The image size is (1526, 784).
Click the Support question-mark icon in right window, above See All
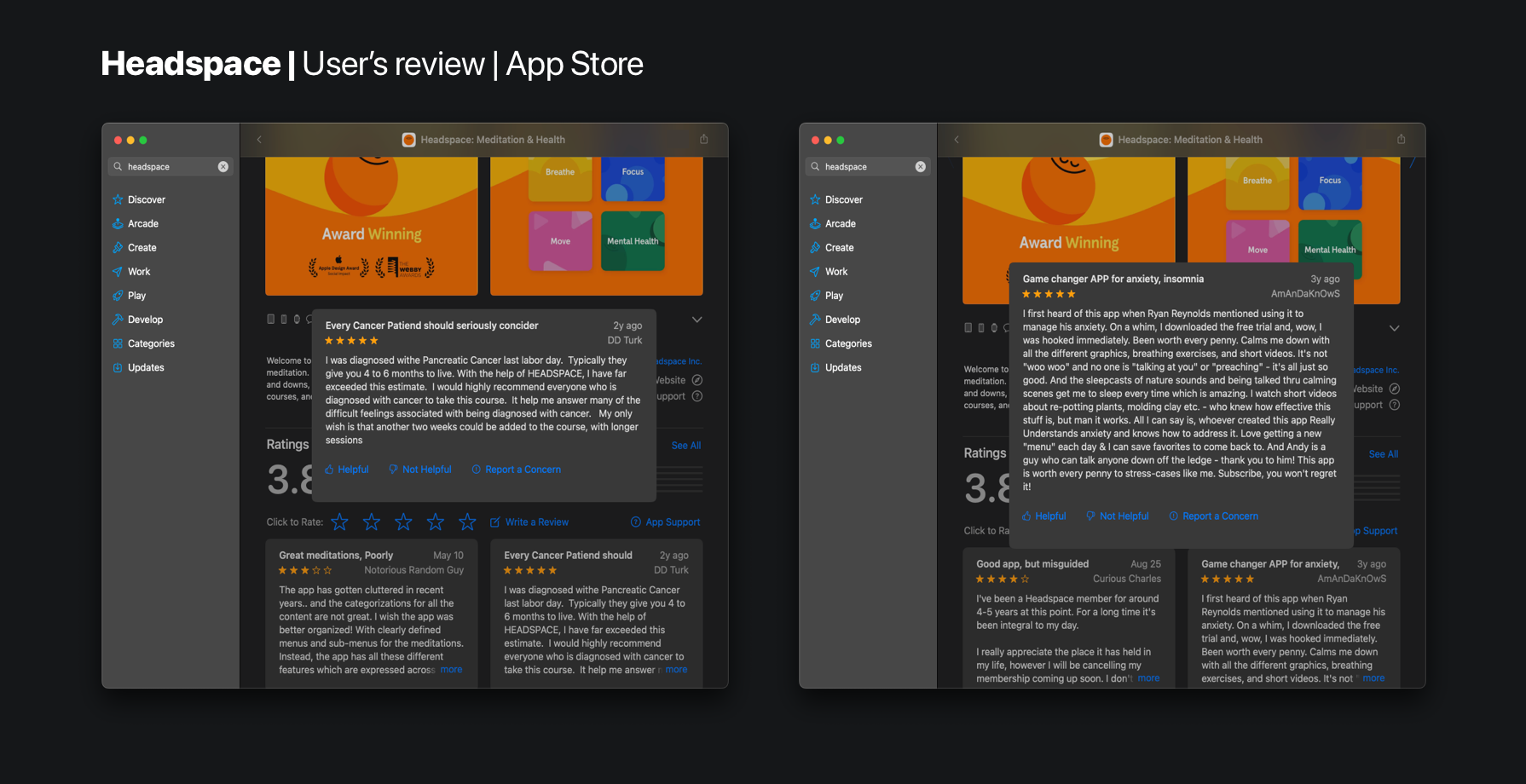(1395, 405)
